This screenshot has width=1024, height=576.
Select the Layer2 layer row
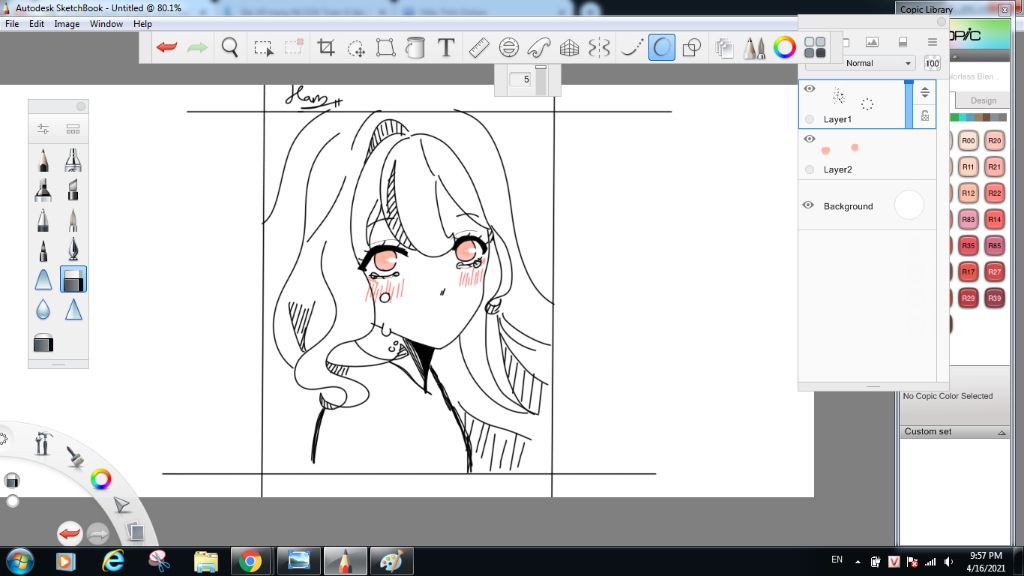tap(867, 154)
